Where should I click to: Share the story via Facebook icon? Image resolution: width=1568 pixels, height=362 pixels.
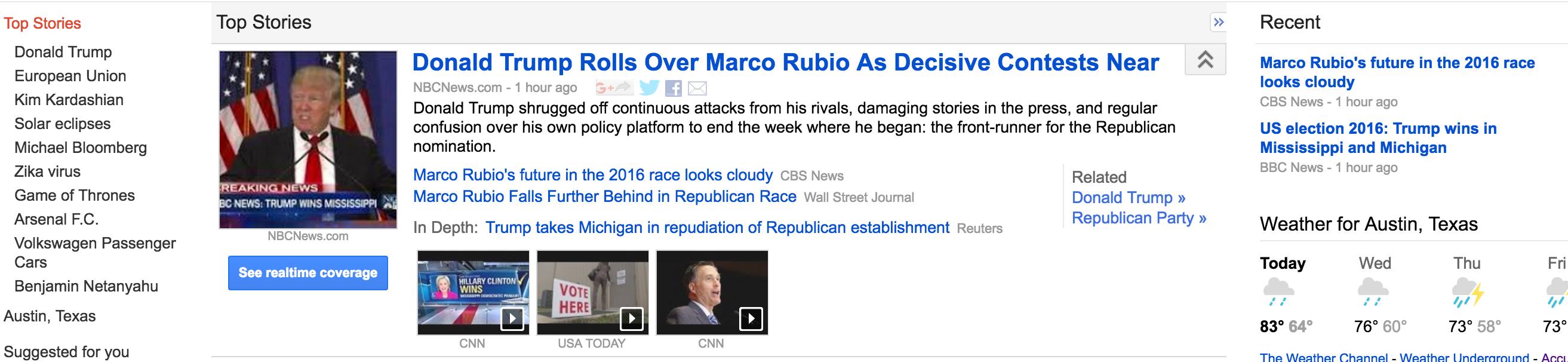point(673,89)
